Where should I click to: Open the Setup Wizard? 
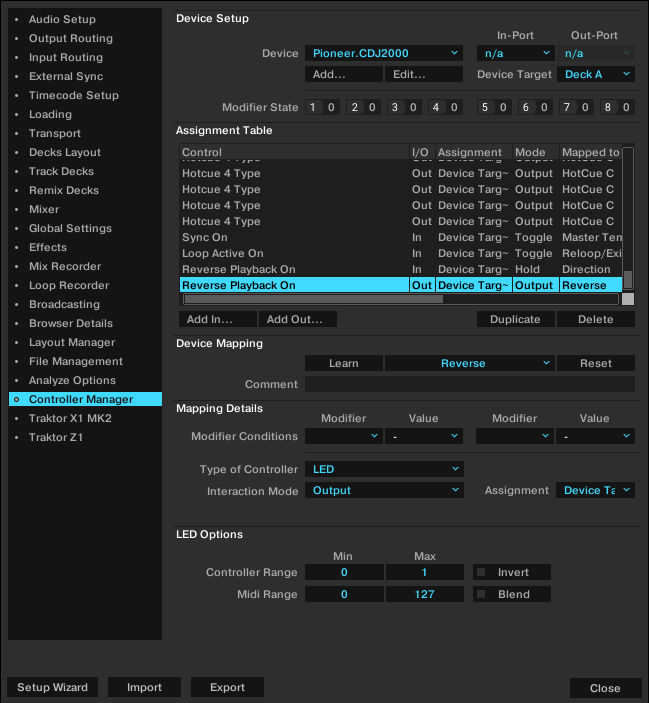pyautogui.click(x=52, y=687)
